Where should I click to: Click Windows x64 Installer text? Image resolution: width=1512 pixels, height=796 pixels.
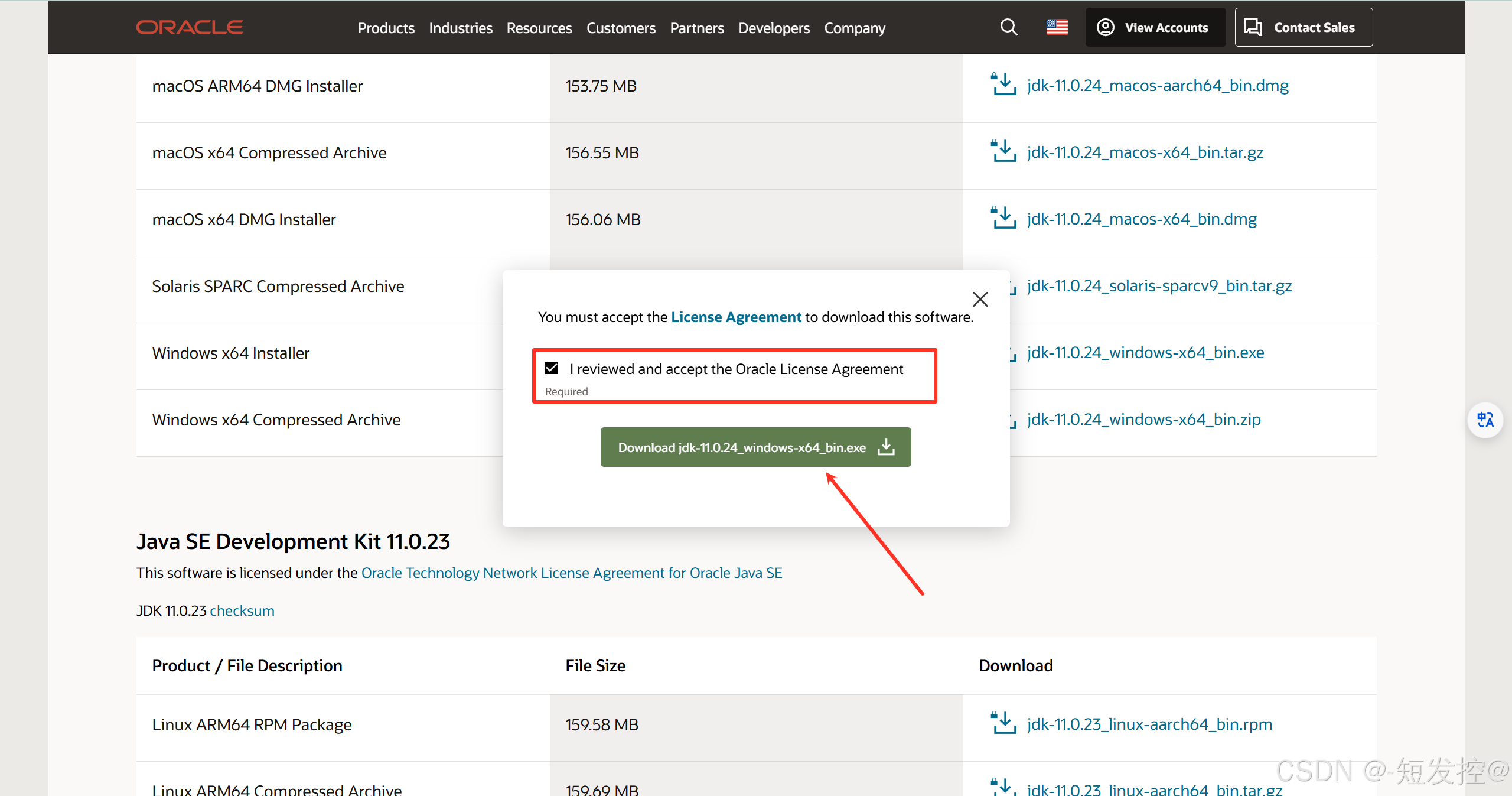(231, 353)
